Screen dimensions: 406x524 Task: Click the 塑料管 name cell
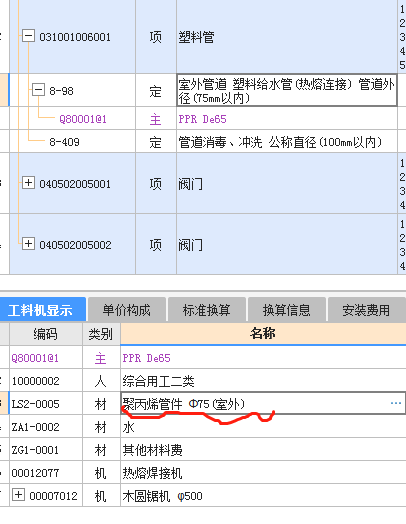pyautogui.click(x=287, y=37)
